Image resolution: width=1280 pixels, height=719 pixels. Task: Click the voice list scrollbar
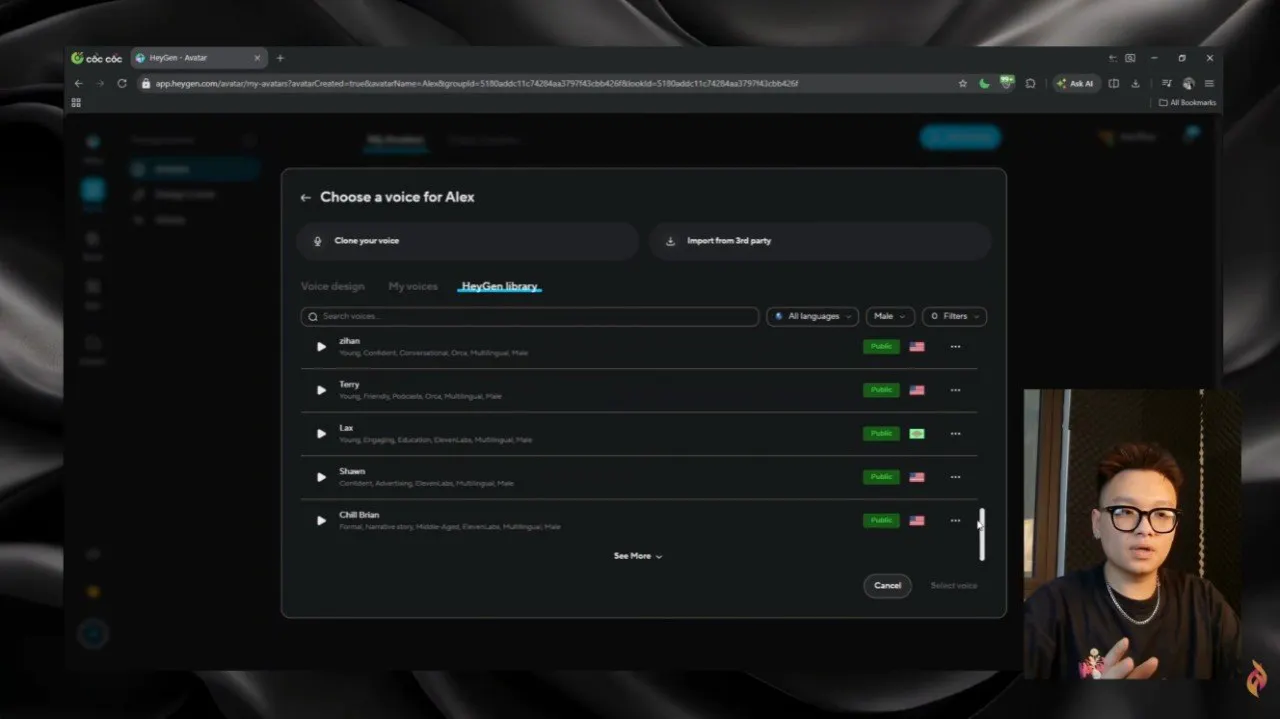pyautogui.click(x=982, y=534)
